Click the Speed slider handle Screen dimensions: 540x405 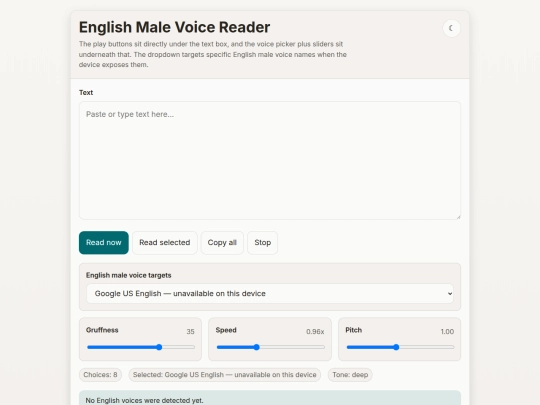point(256,347)
